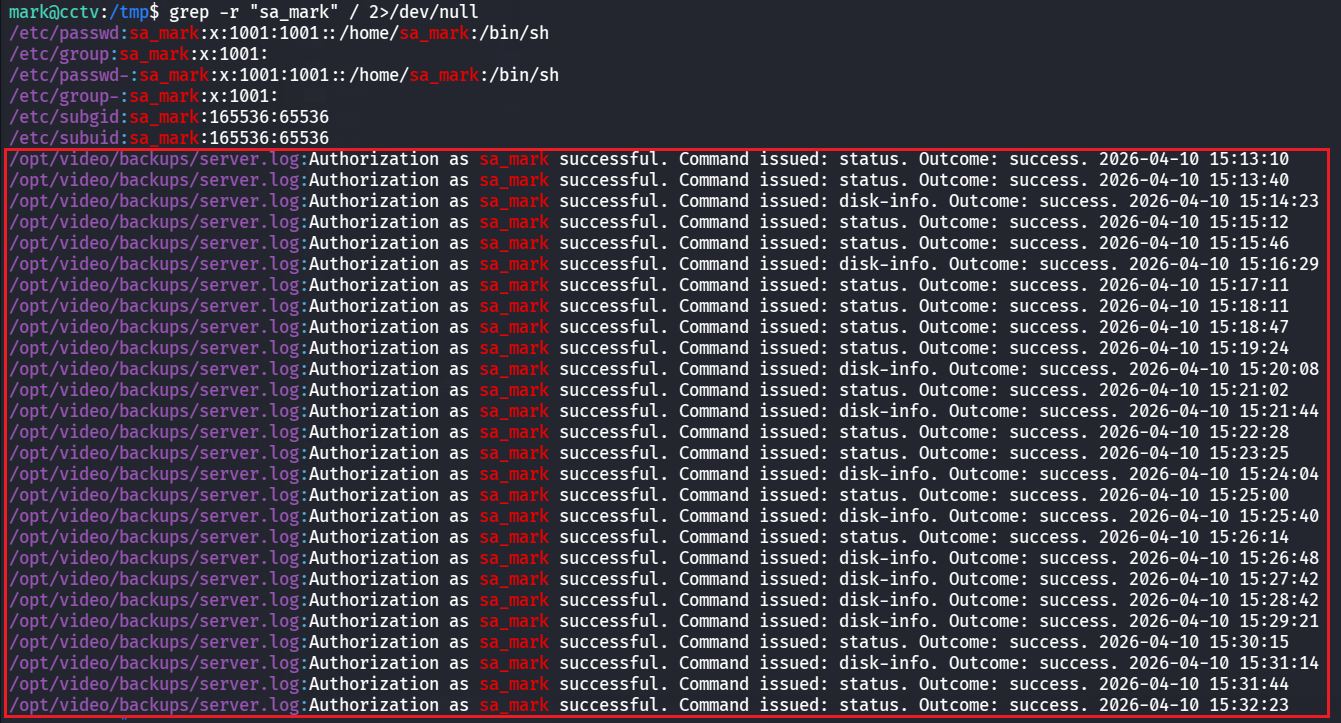Click the grep command text in the prompt

(x=313, y=11)
